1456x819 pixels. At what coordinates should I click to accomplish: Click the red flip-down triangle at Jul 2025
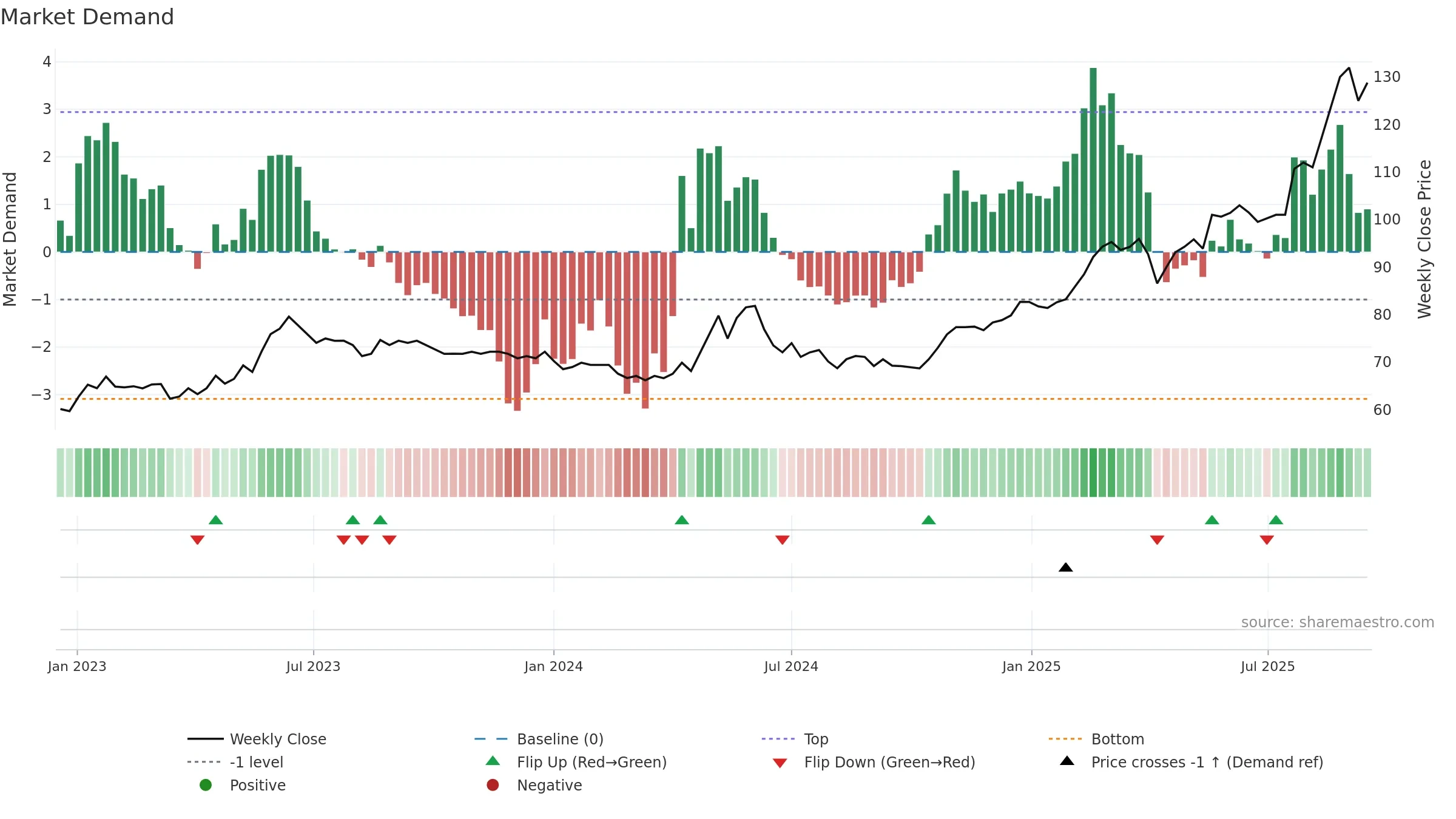(1267, 540)
